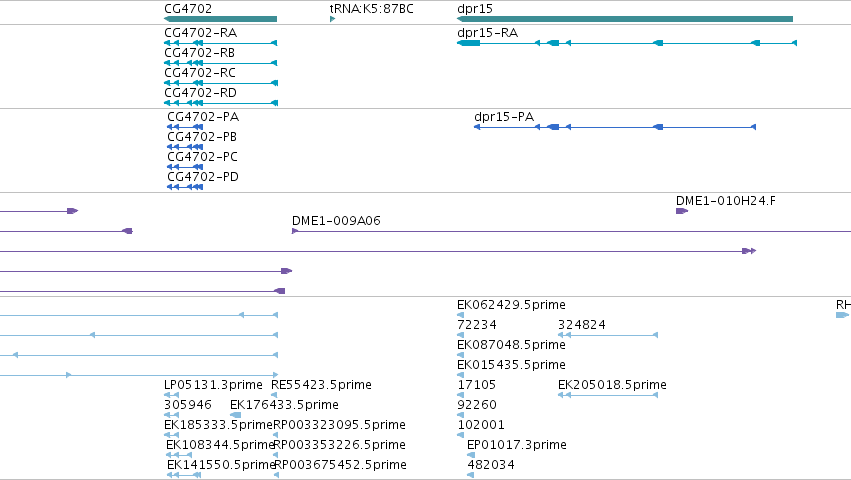Click the RP003323095.5prime EST arrow
The image size is (851, 480).
276,435
